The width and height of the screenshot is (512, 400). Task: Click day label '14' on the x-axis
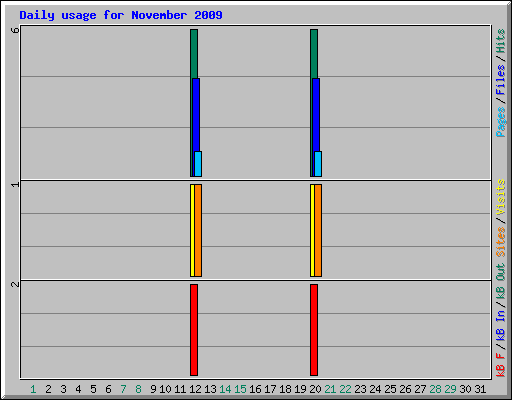[x=225, y=389]
